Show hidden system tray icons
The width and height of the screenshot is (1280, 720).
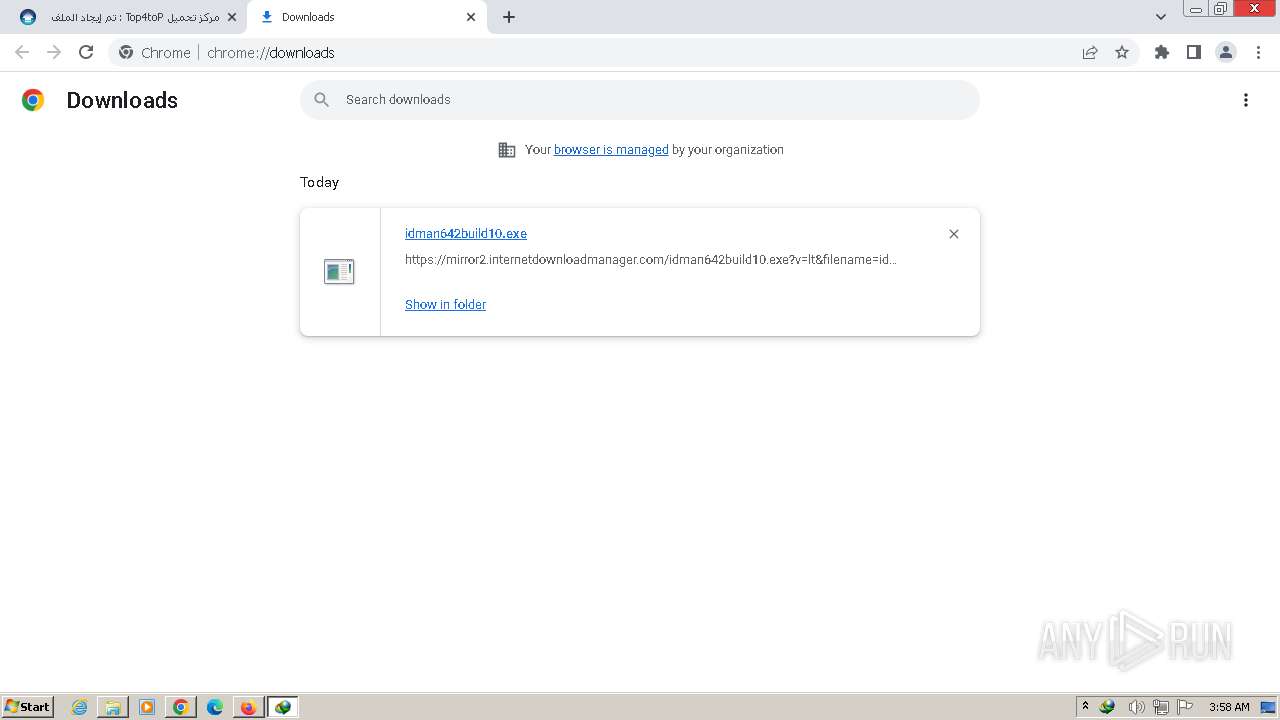click(1085, 707)
